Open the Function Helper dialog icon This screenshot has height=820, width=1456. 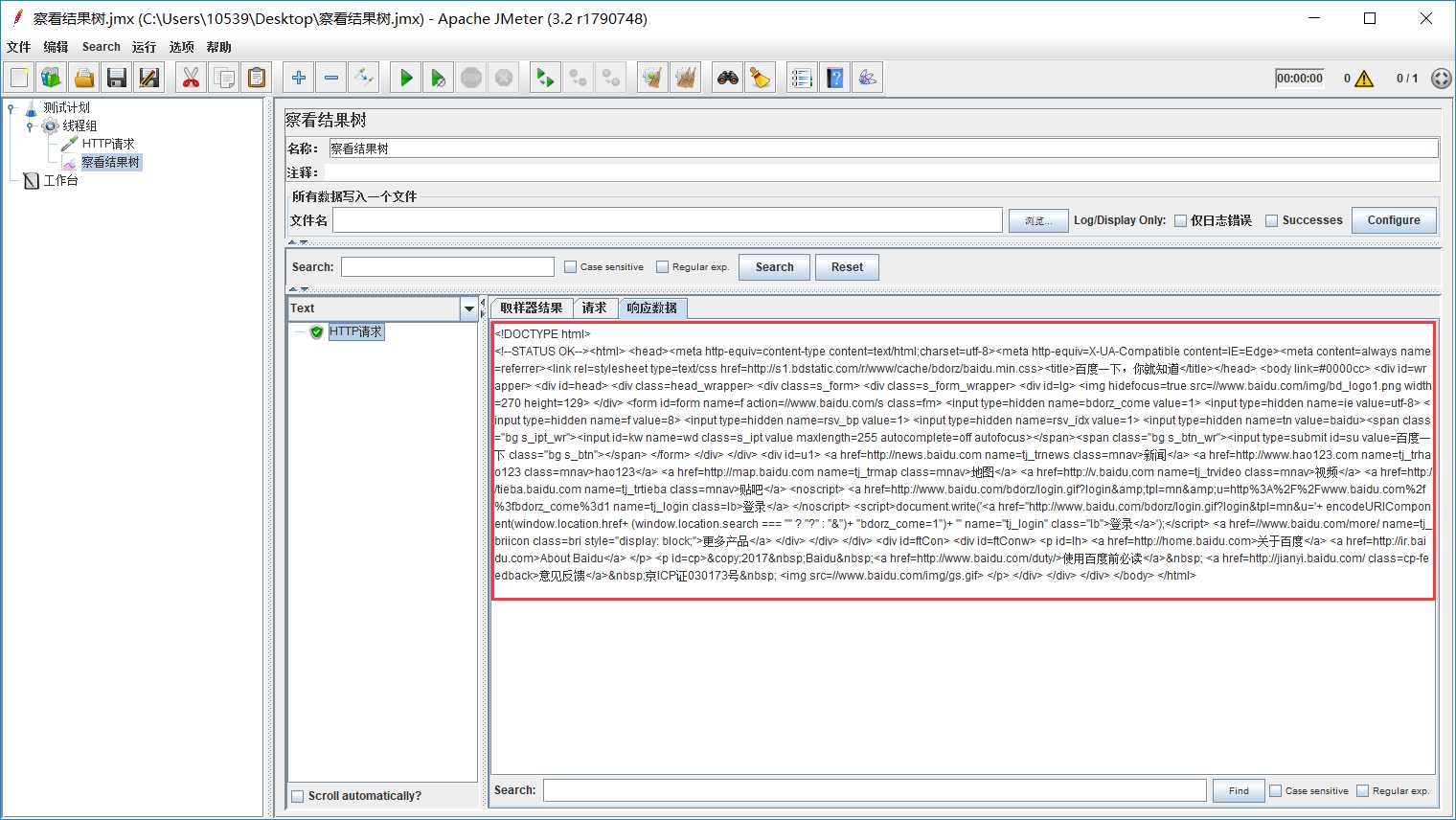click(803, 78)
